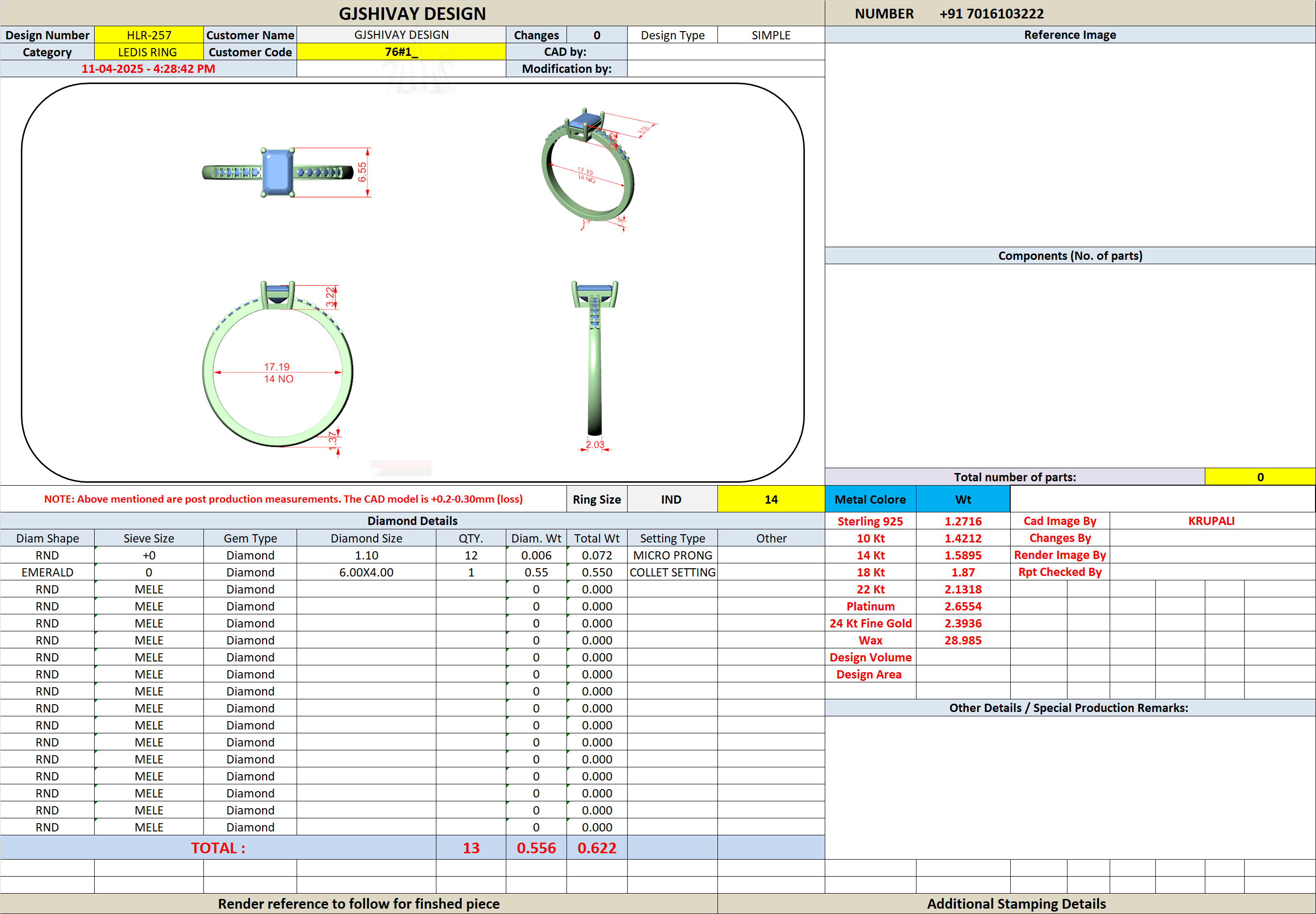
Task: Select the Changes value 0 cell
Action: 597,35
